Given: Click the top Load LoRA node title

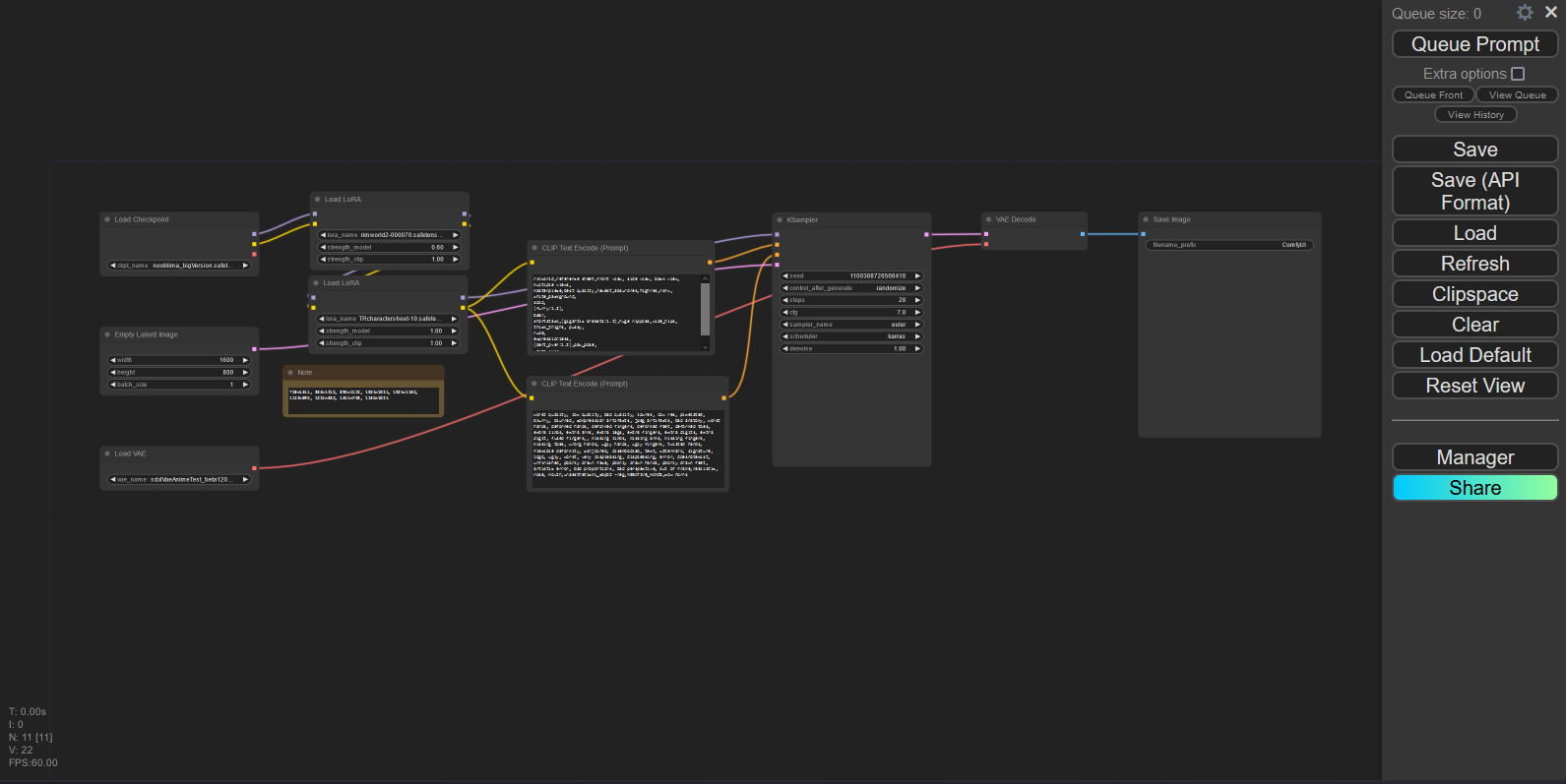Looking at the screenshot, I should [x=343, y=200].
